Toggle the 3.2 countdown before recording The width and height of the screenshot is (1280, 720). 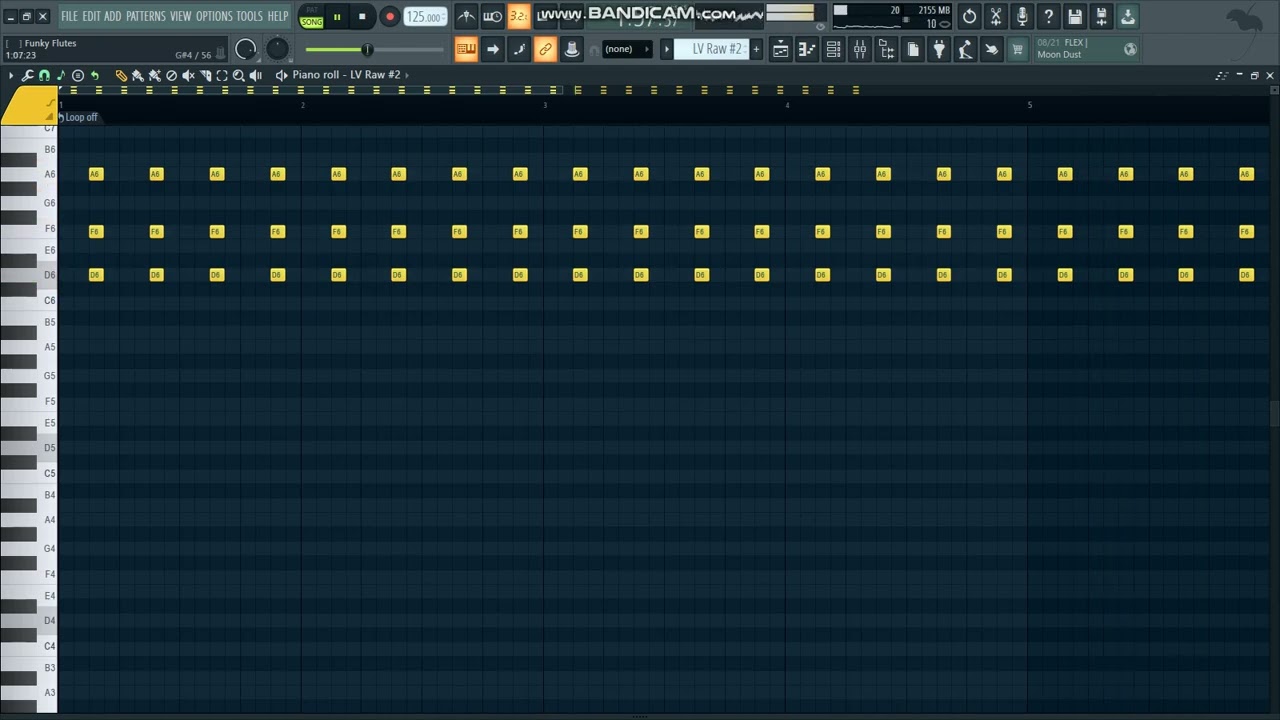coord(518,16)
